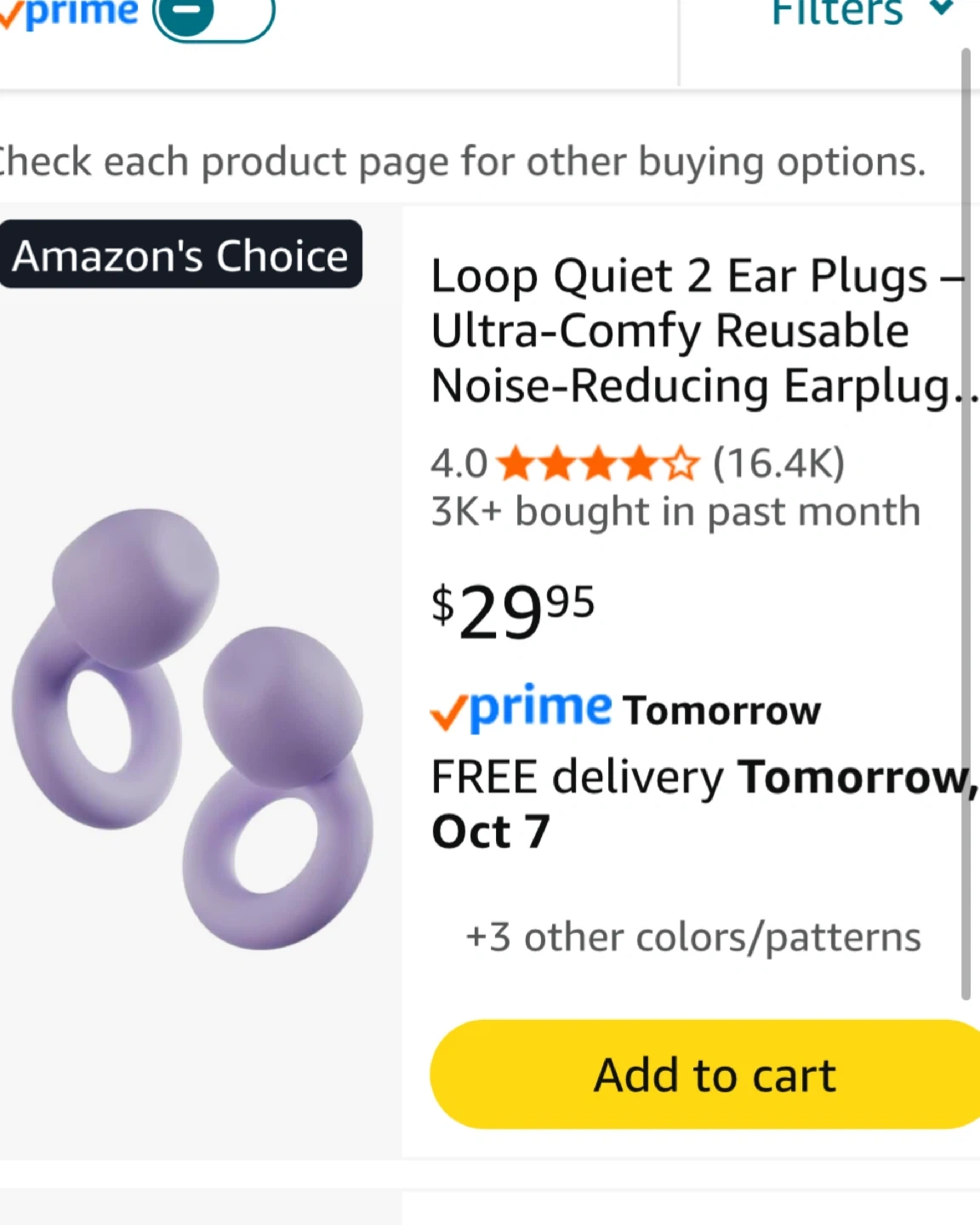Click the empty fifth rating star
The width and height of the screenshot is (980, 1225).
point(681,464)
